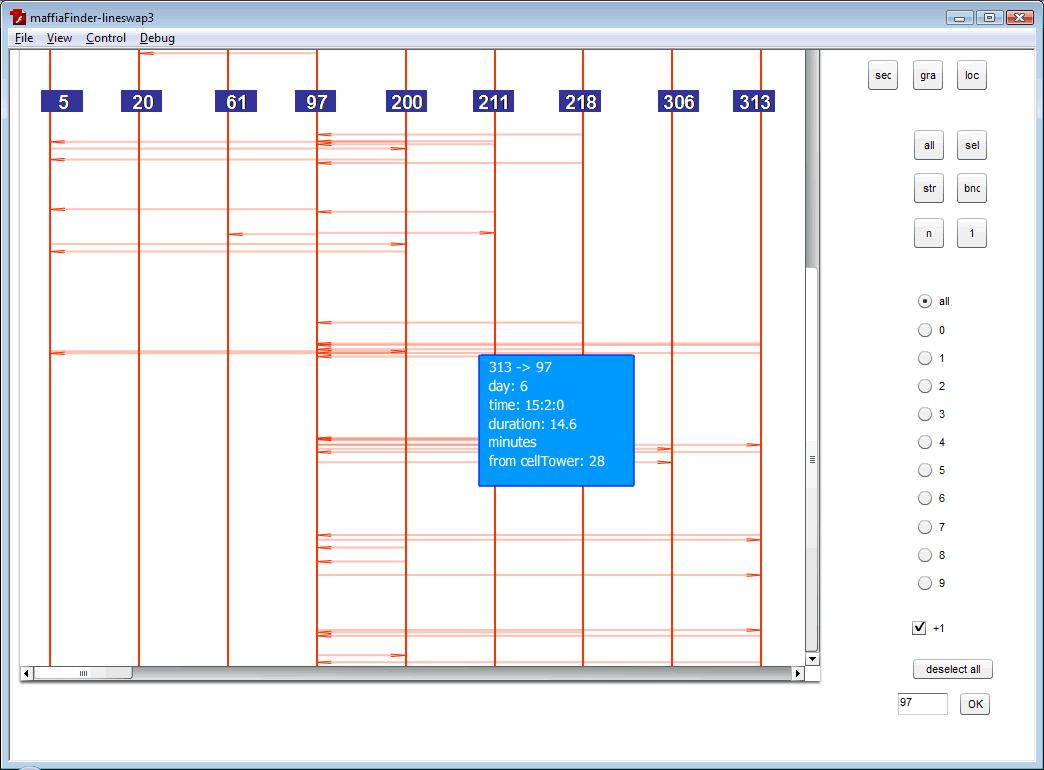Click the sel button
Viewport: 1044px width, 770px height.
[x=971, y=145]
